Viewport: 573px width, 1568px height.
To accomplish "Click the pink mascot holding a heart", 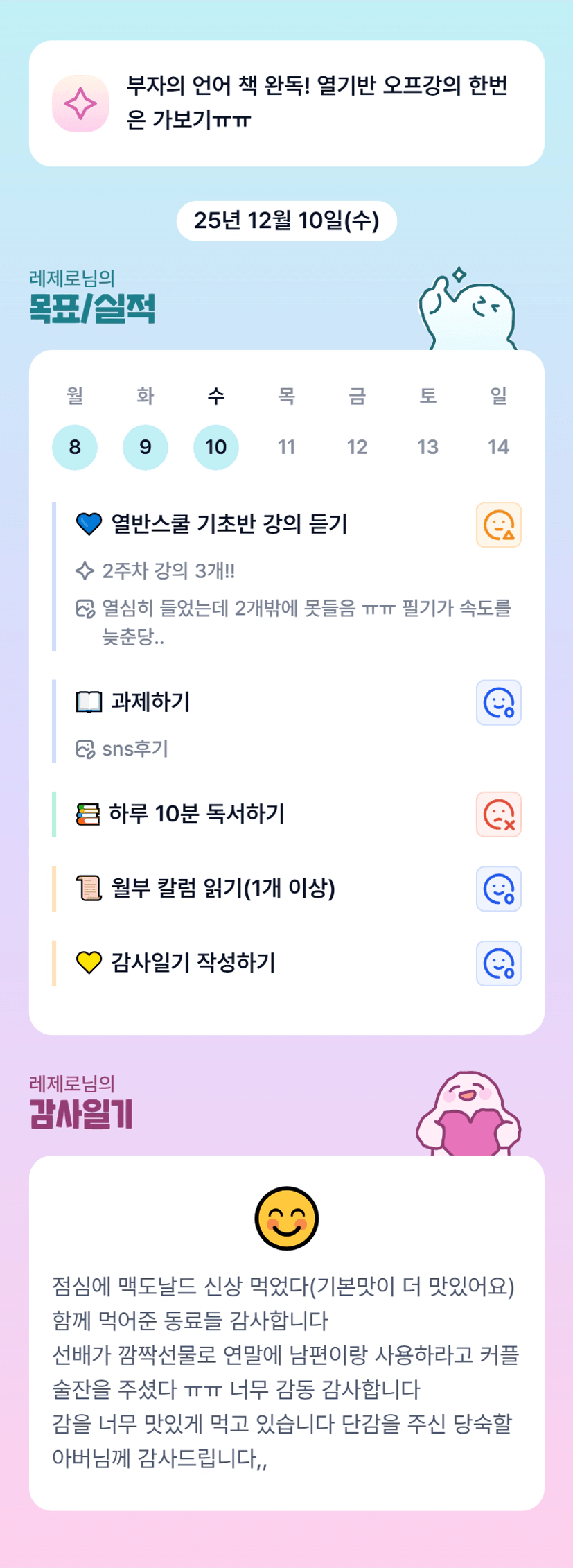I will point(468,1115).
